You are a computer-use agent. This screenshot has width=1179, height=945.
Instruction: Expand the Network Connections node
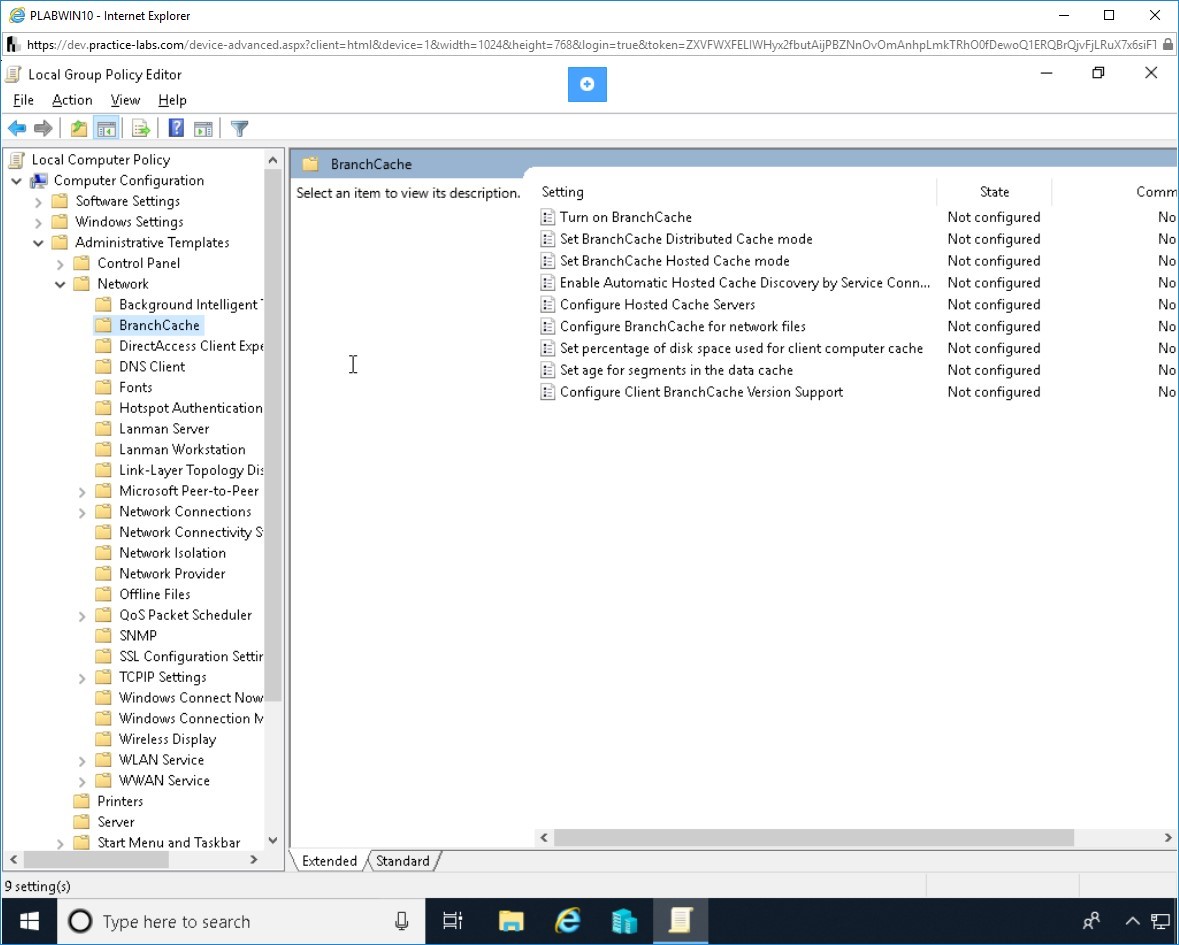coord(82,512)
